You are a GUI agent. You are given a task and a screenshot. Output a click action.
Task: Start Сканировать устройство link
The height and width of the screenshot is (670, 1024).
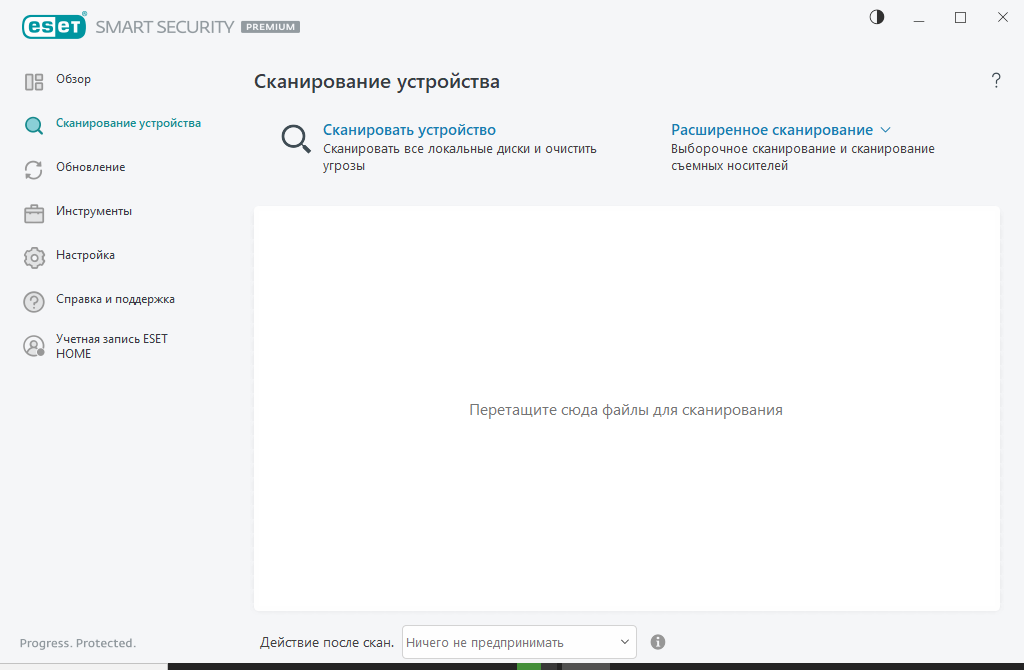409,130
